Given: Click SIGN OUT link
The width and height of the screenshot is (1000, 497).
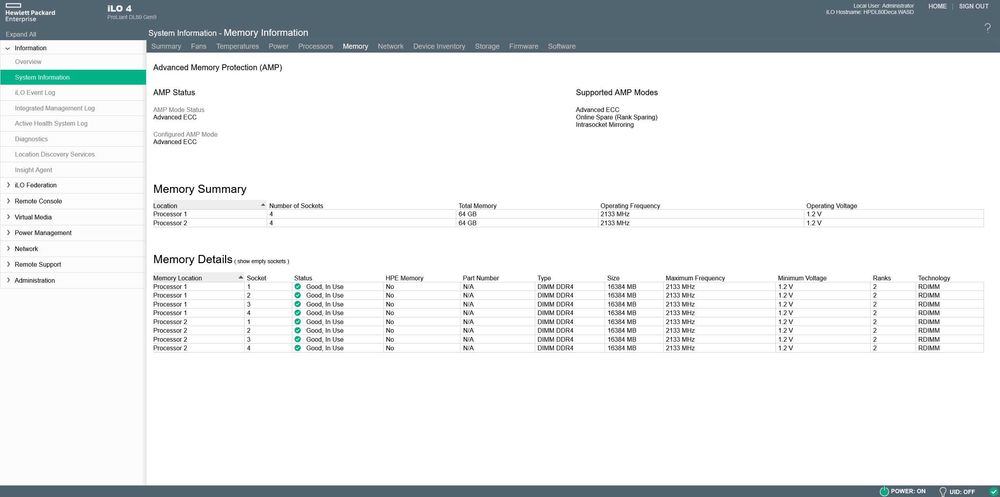Looking at the screenshot, I should pos(974,6).
